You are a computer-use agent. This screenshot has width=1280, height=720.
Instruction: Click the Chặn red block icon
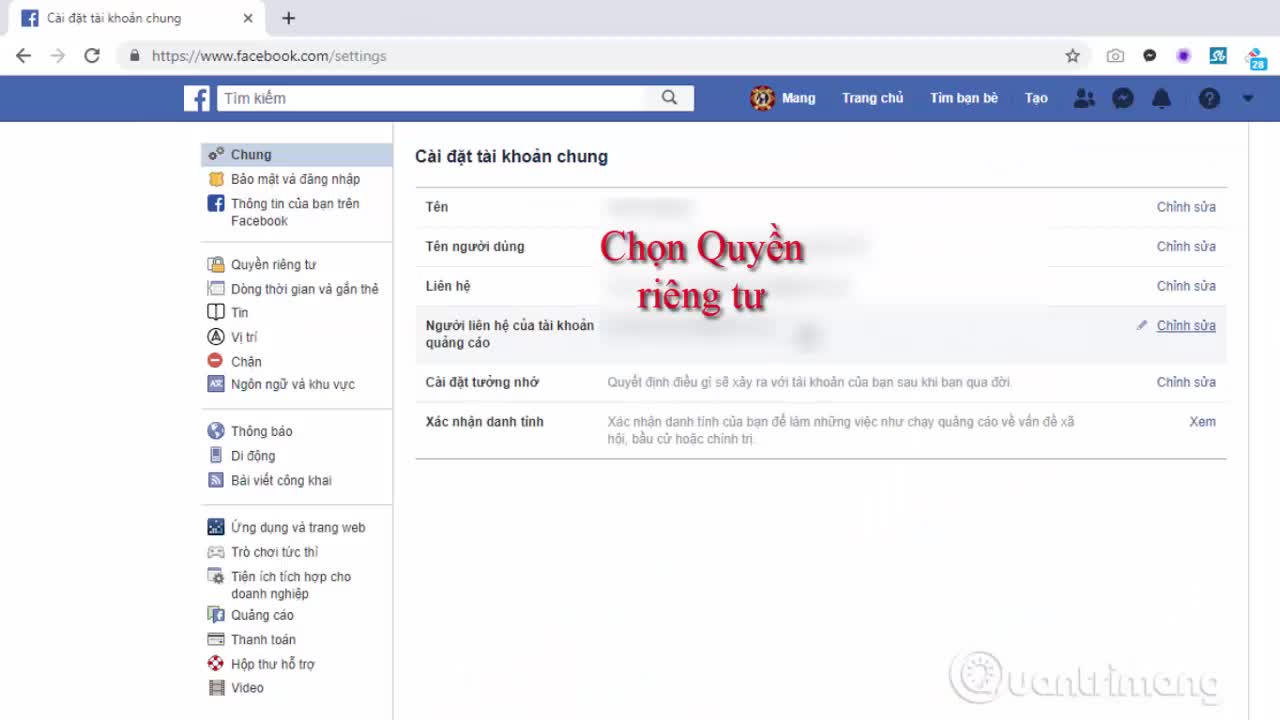[x=215, y=361]
